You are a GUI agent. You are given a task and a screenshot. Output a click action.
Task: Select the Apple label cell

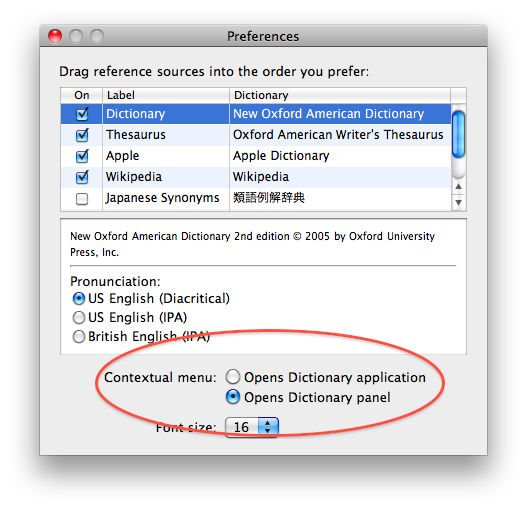tap(122, 156)
